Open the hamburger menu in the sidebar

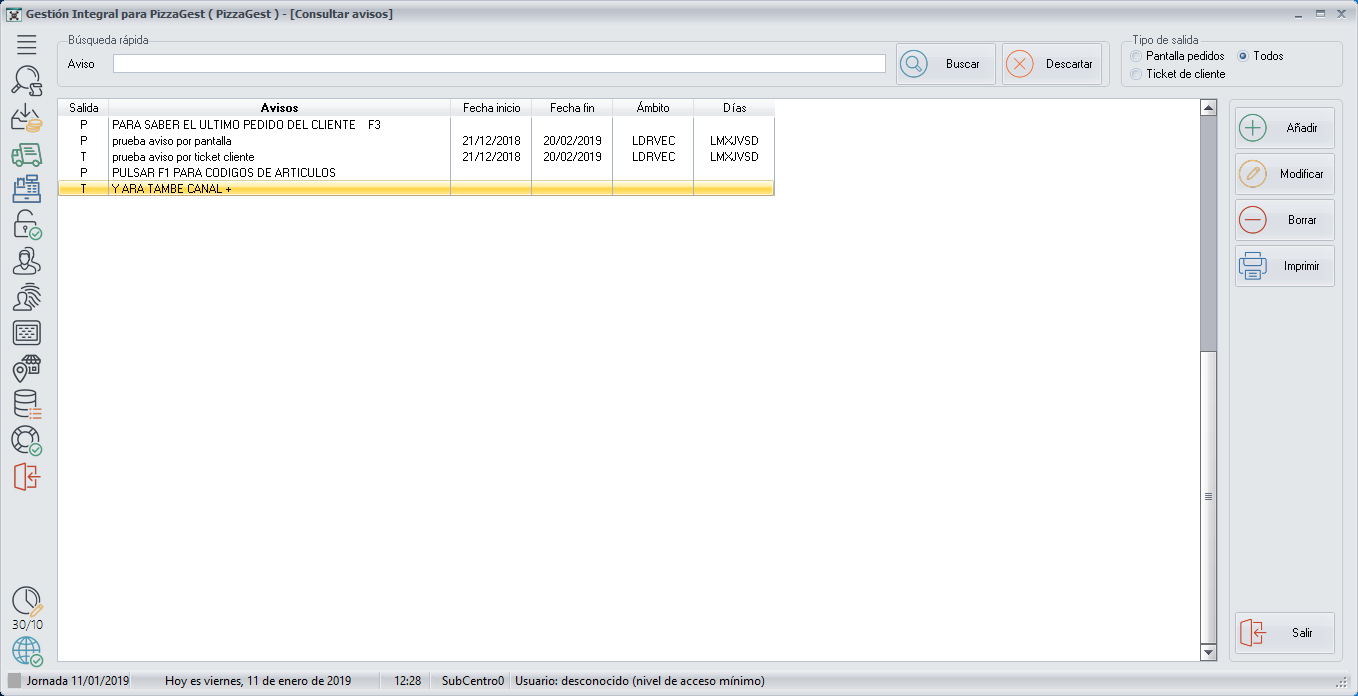[27, 44]
